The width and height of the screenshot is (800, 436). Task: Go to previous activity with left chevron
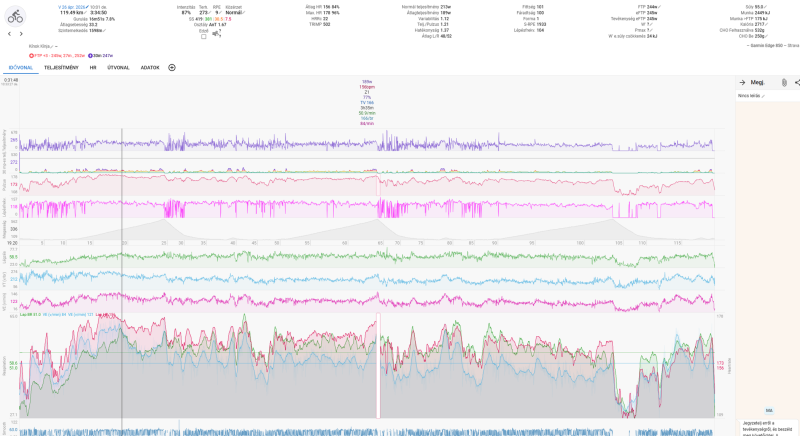(x=9, y=34)
